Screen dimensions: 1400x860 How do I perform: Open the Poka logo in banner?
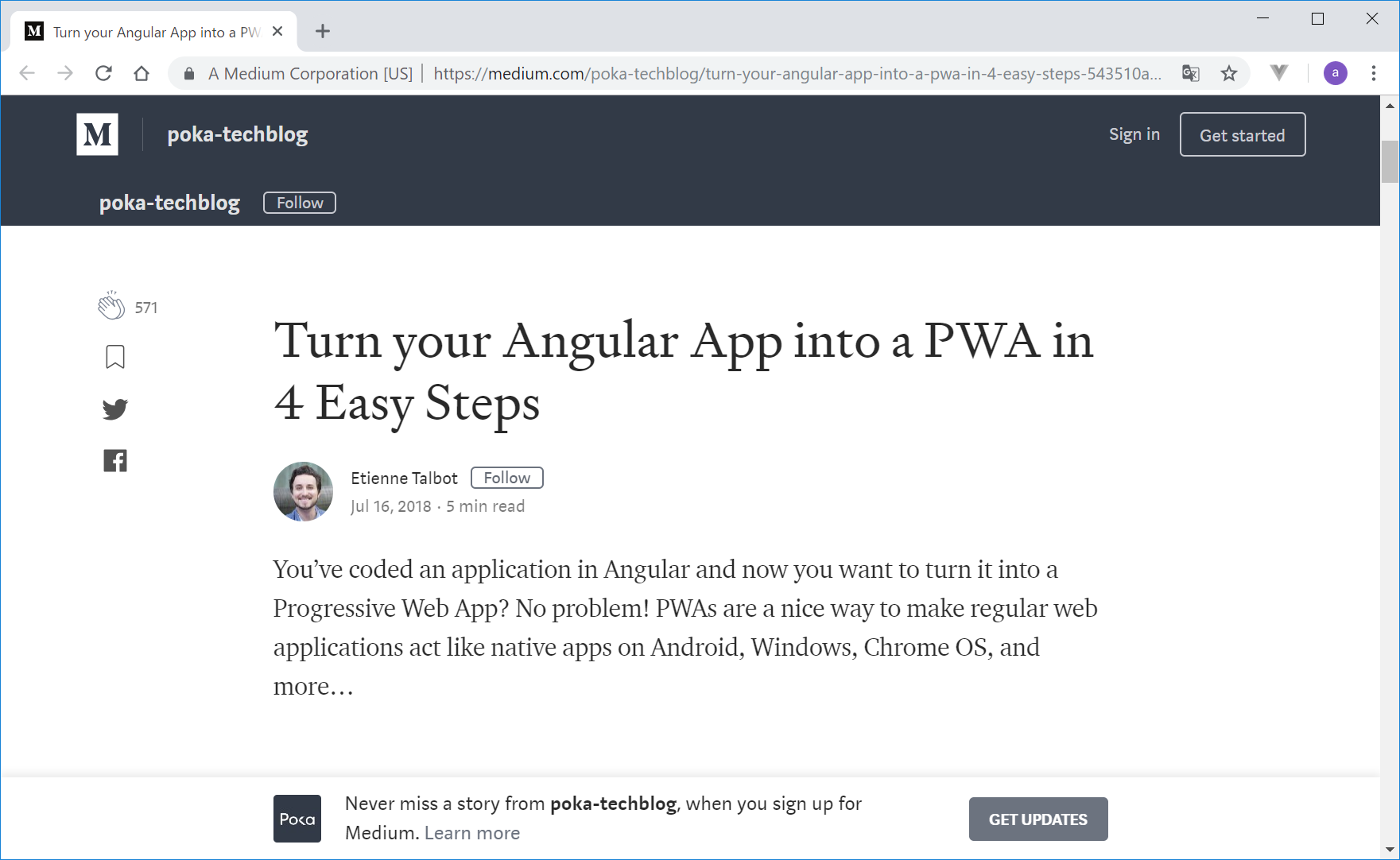(297, 819)
